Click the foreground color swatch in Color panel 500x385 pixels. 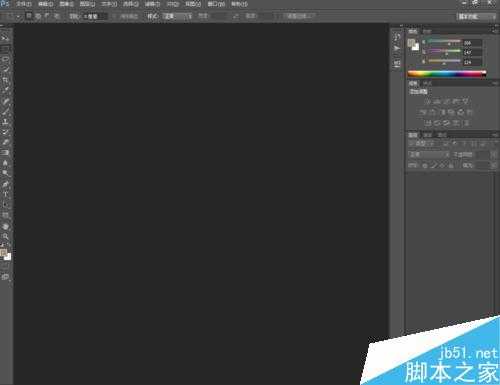pyautogui.click(x=411, y=43)
